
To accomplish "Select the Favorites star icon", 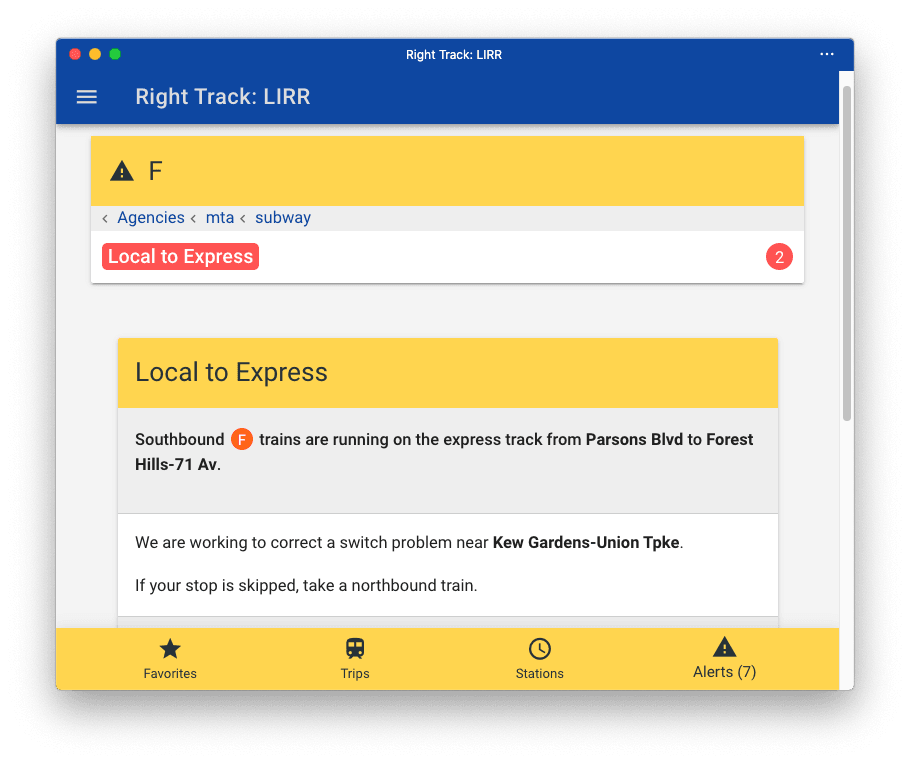I will 170,646.
